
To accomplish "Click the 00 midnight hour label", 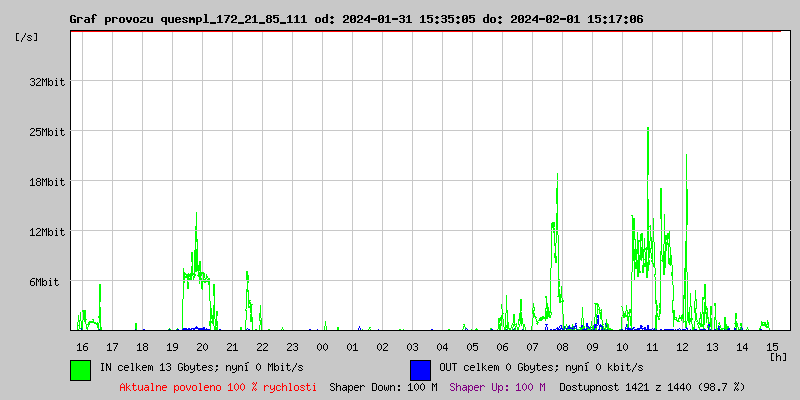I will 322,347.
